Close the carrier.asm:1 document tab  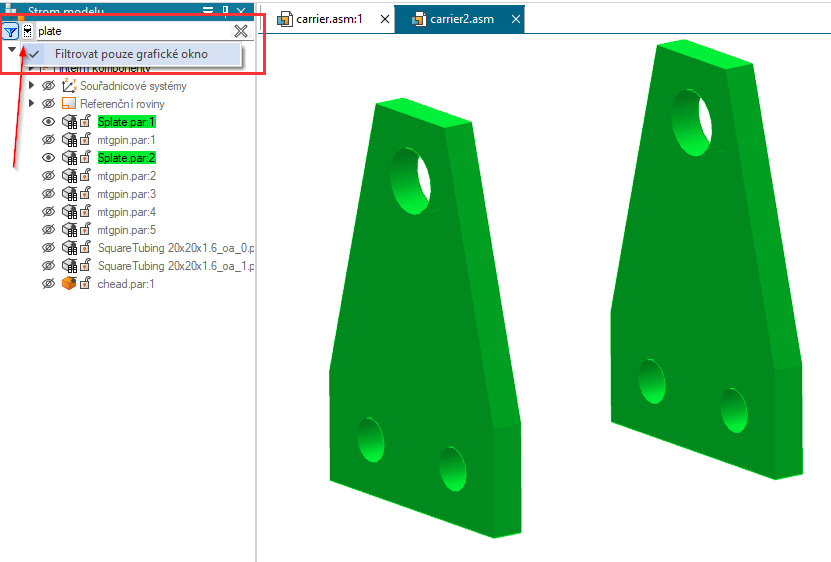pos(385,19)
